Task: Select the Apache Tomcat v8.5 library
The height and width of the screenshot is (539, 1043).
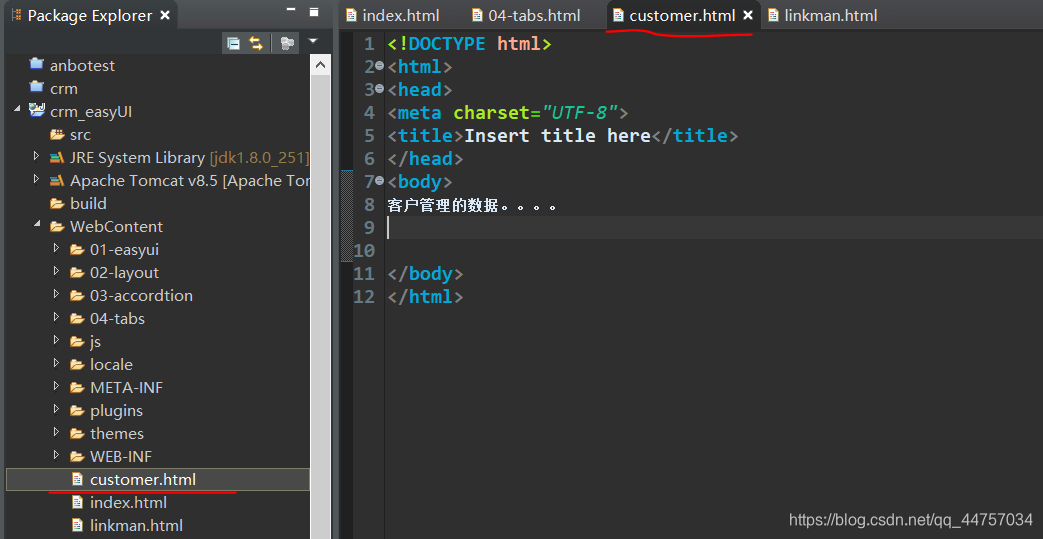Action: tap(190, 180)
